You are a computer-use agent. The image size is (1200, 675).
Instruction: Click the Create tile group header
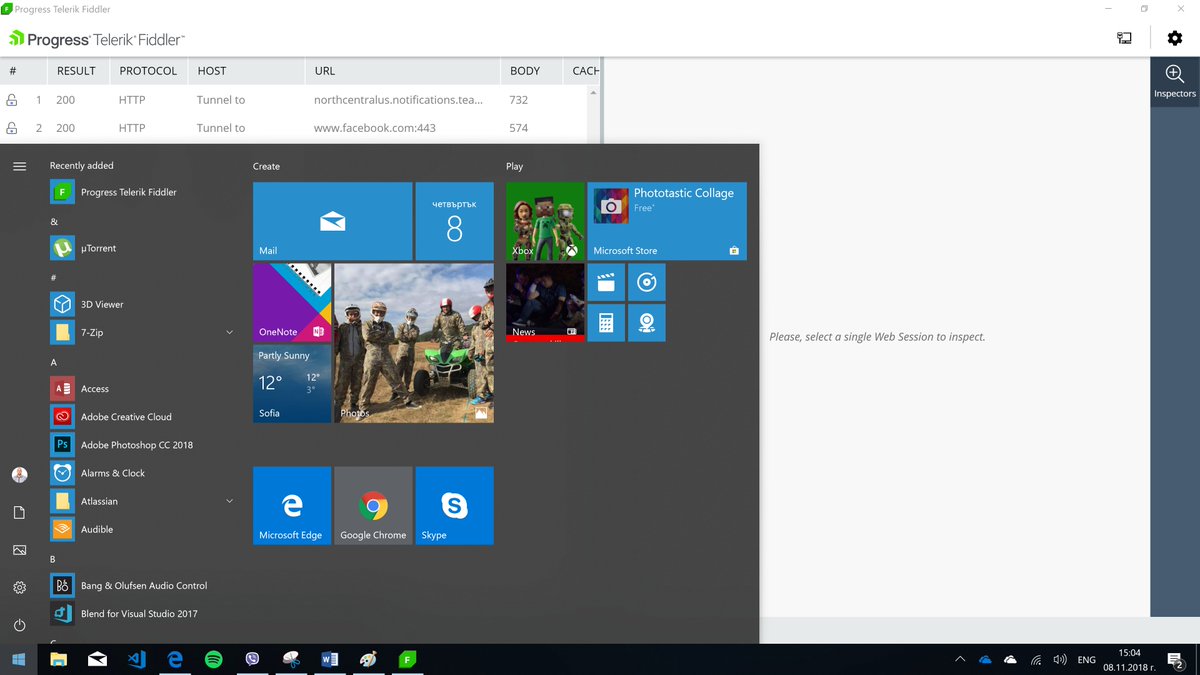(266, 166)
